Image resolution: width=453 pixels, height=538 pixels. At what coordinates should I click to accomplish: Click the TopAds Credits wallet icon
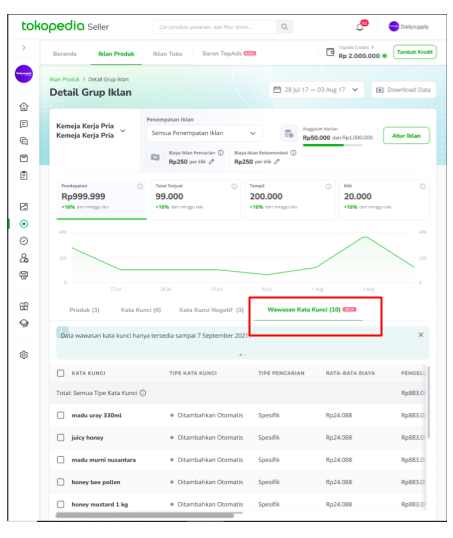tap(330, 52)
